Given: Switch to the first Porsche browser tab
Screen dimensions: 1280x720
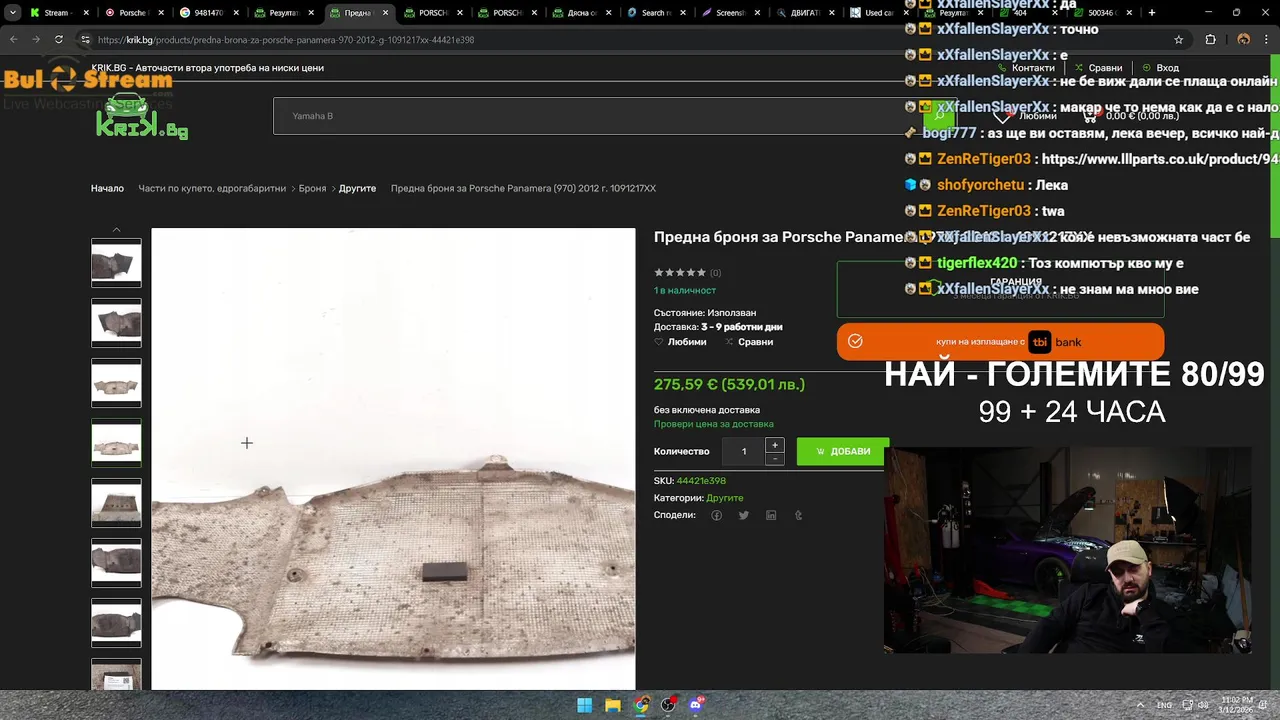Looking at the screenshot, I should 136,13.
